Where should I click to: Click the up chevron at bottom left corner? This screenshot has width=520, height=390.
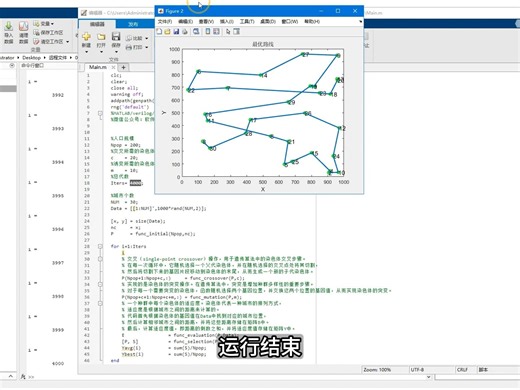tap(10, 376)
